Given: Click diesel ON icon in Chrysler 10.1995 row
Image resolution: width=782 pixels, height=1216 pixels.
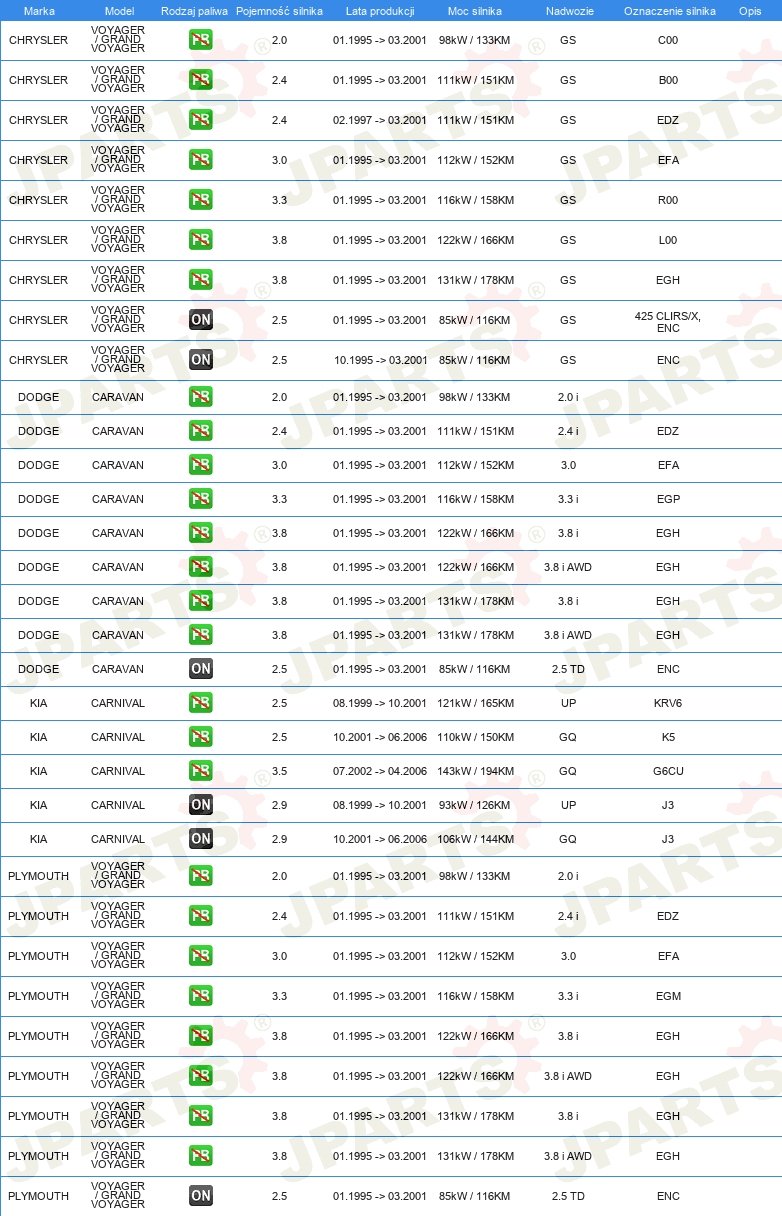Looking at the screenshot, I should pos(200,360).
